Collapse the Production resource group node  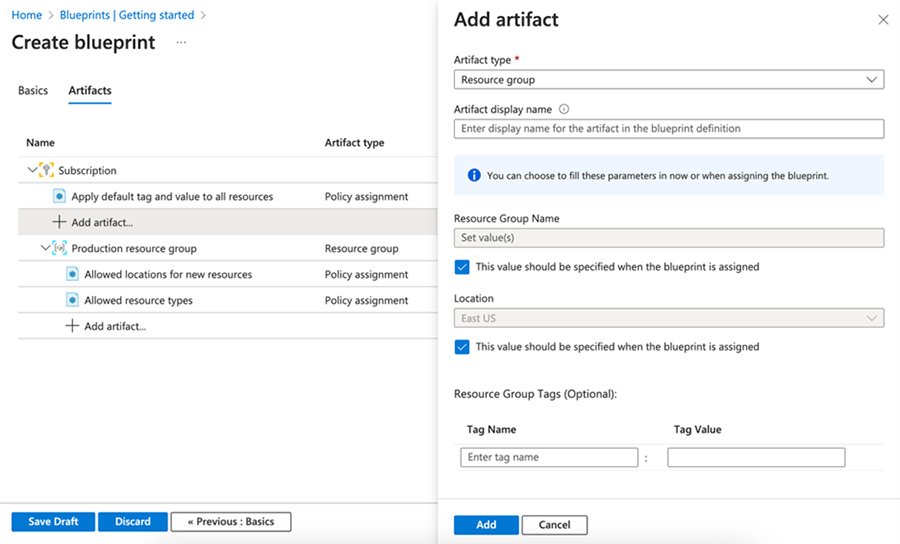[45, 248]
